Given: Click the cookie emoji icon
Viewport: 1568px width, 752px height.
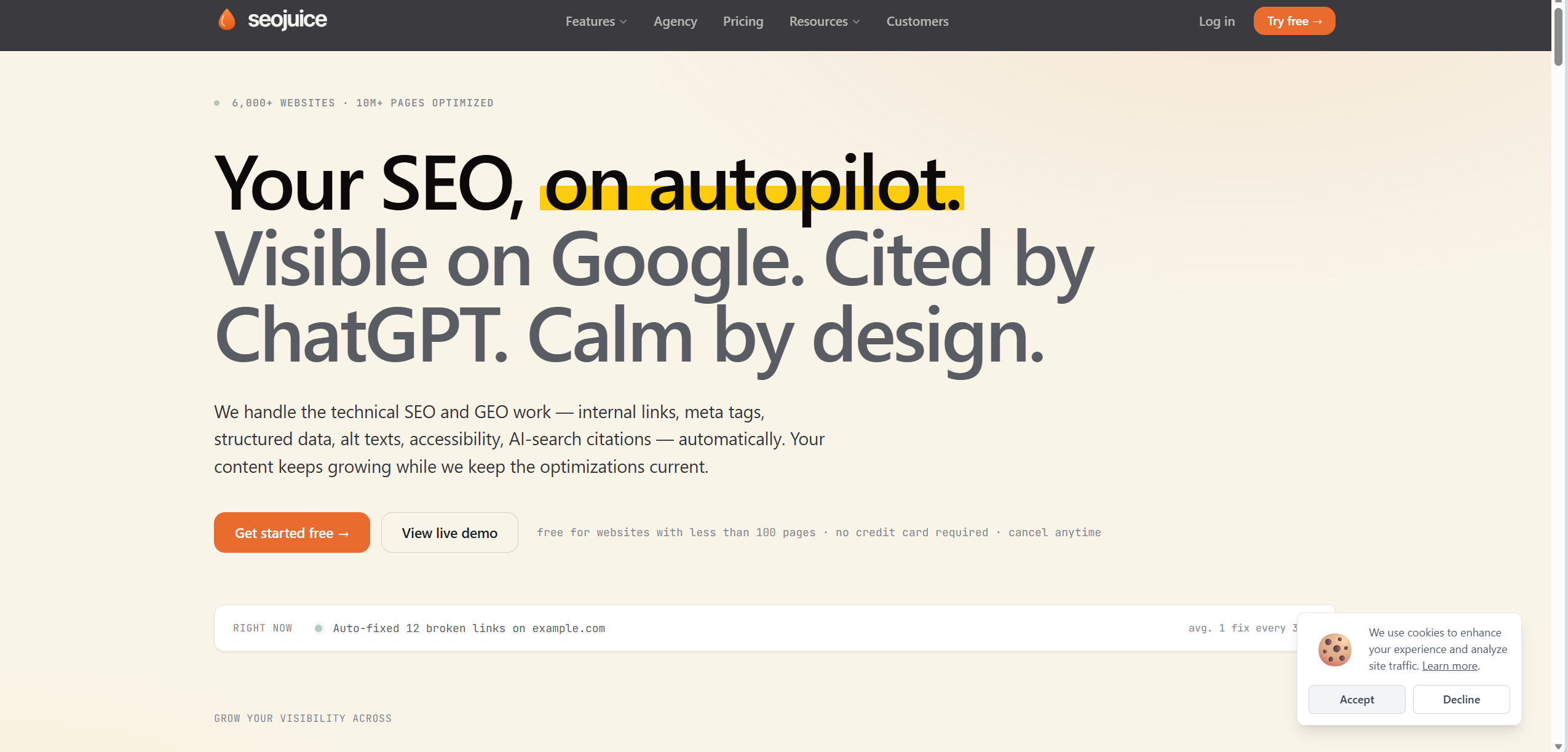Looking at the screenshot, I should (1334, 649).
